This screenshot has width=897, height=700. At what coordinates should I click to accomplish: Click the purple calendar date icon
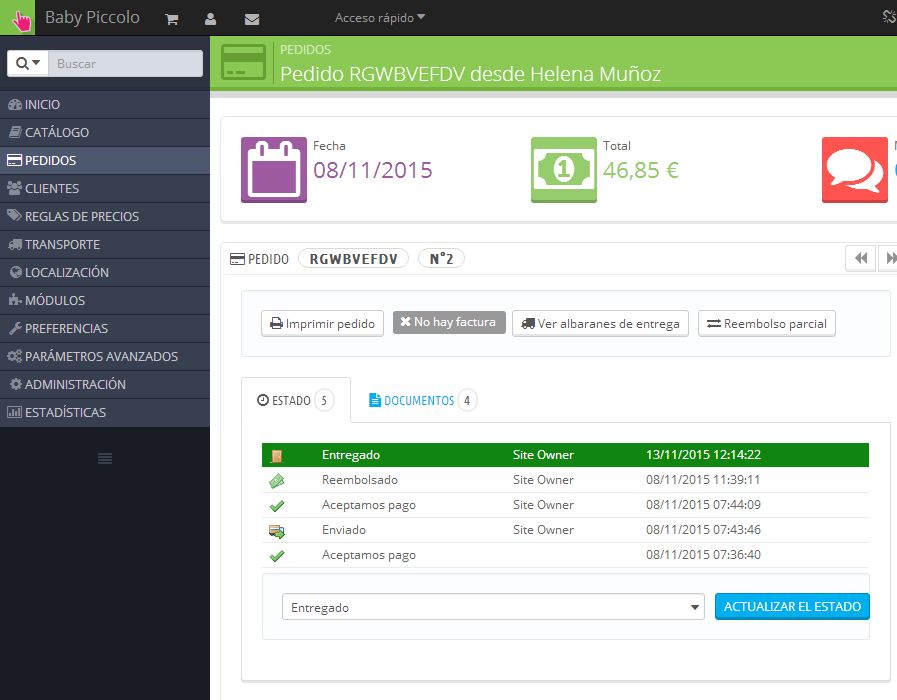tap(274, 170)
